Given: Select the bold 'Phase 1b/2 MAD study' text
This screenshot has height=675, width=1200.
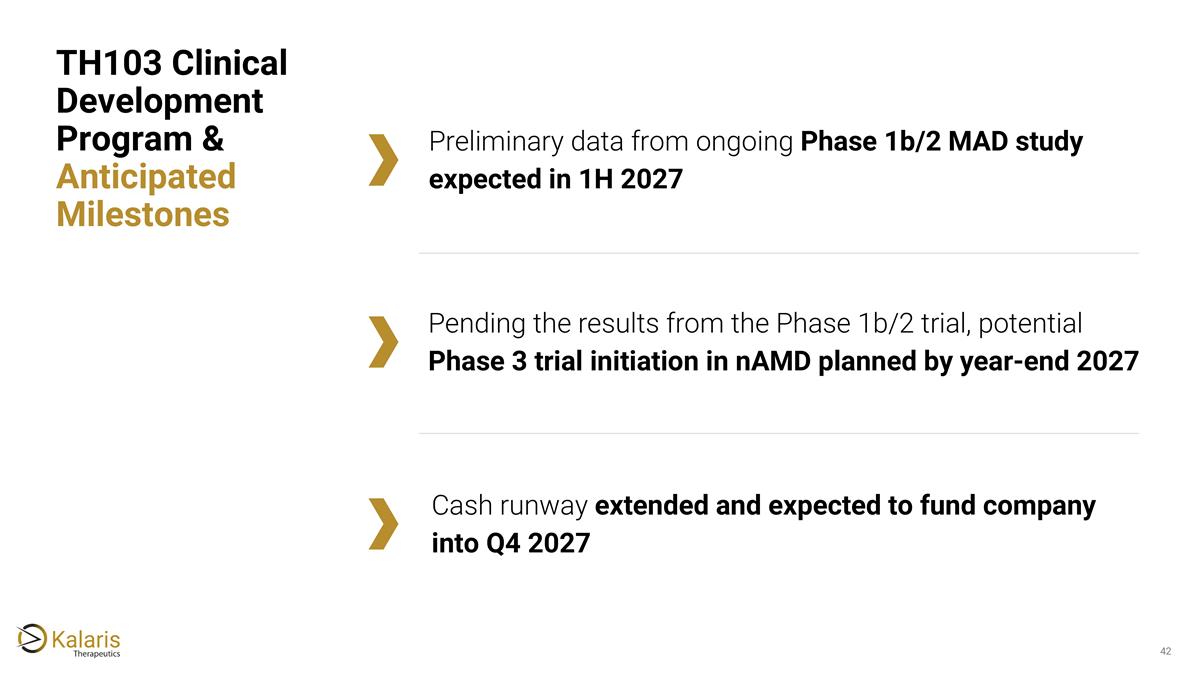Looking at the screenshot, I should click(x=942, y=142).
